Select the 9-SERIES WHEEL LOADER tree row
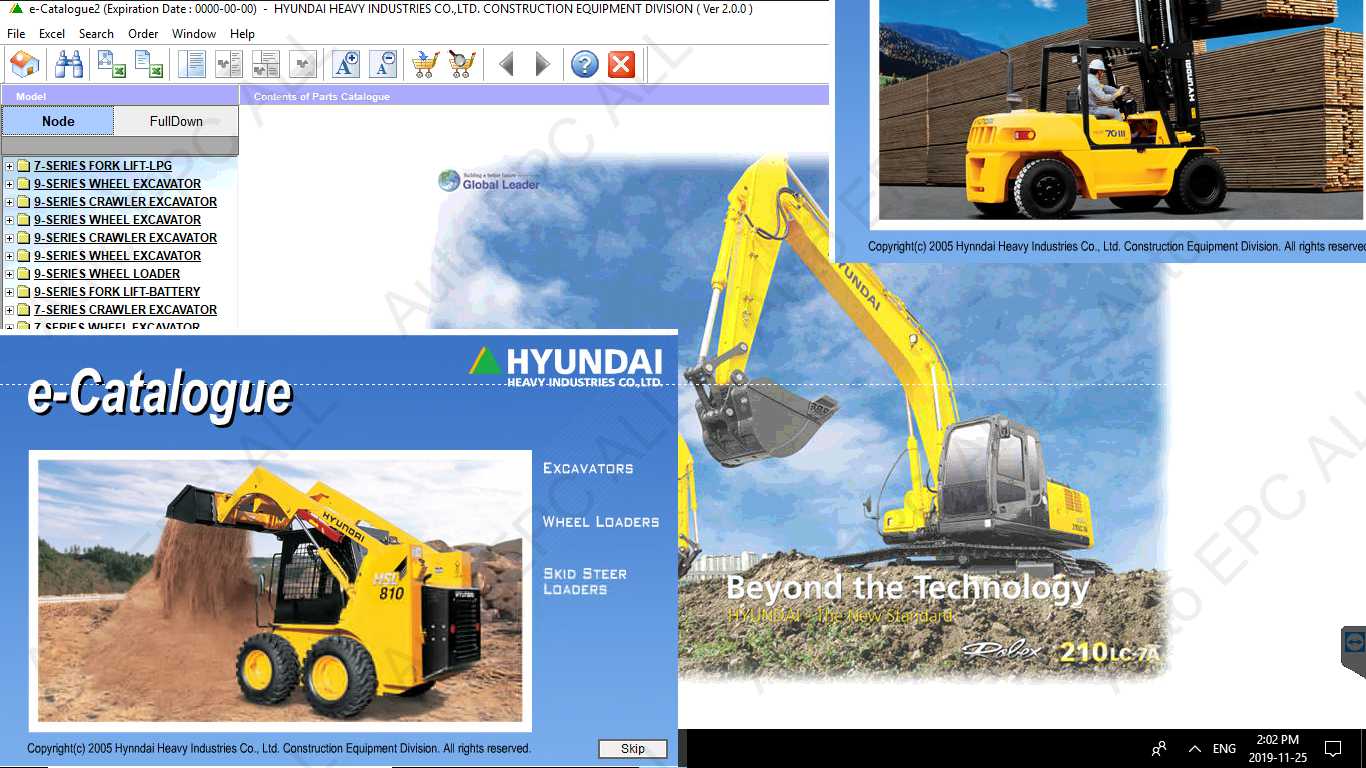This screenshot has height=768, width=1366. point(107,274)
